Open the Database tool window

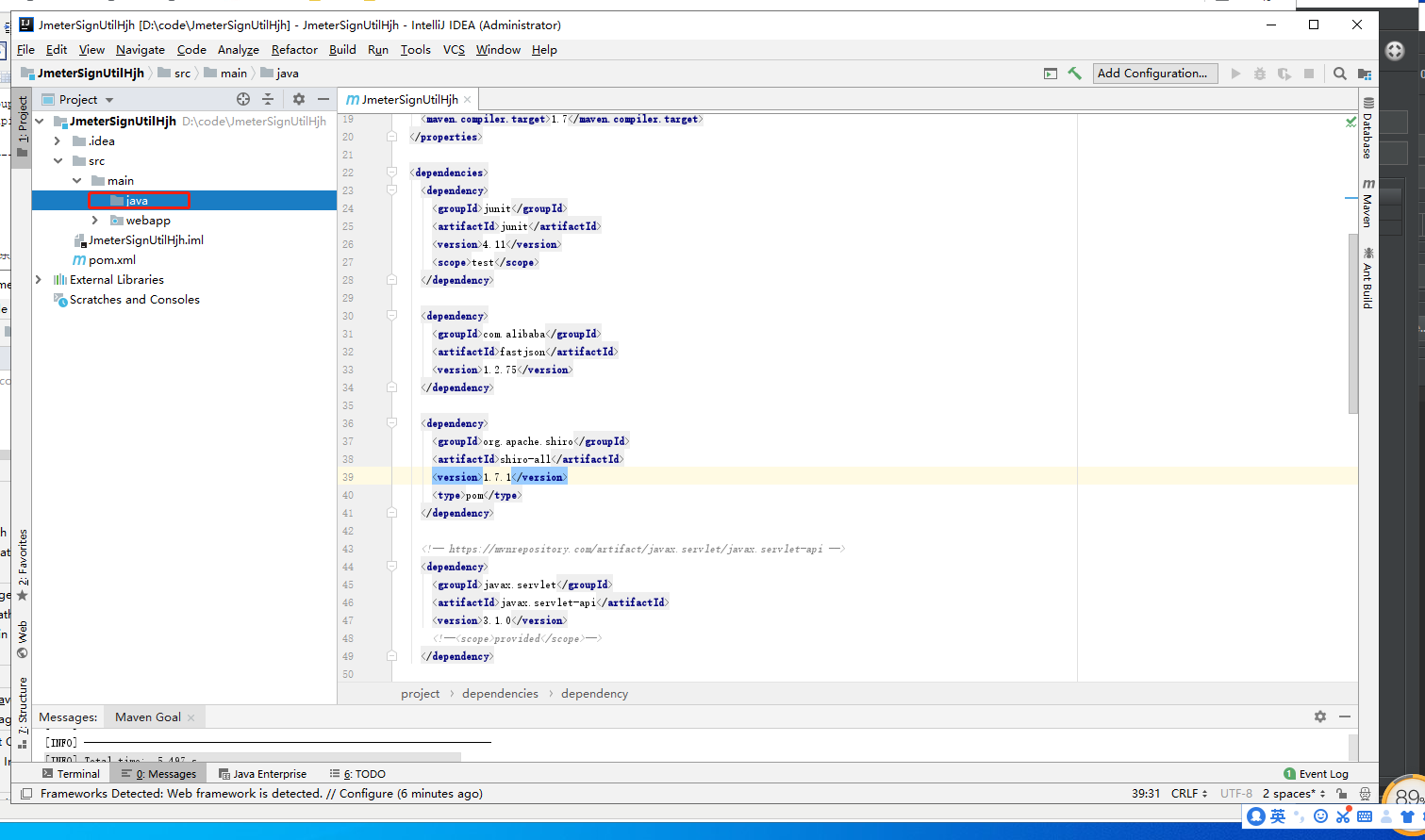(x=1368, y=127)
